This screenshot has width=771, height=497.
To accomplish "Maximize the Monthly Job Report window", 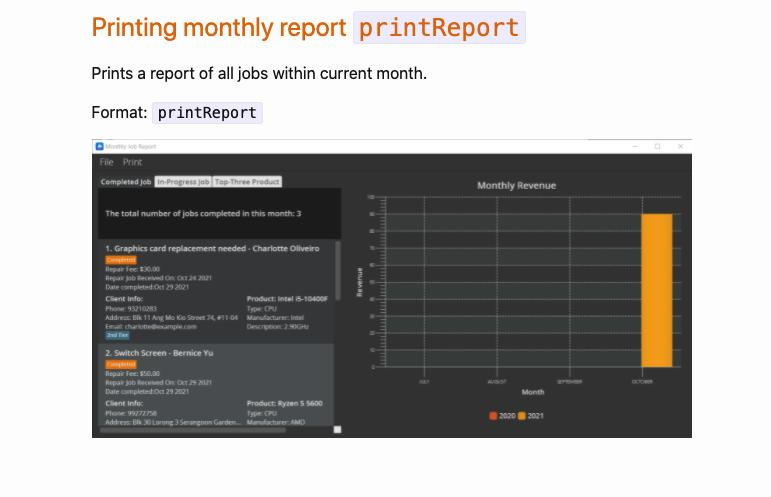I will 657,146.
